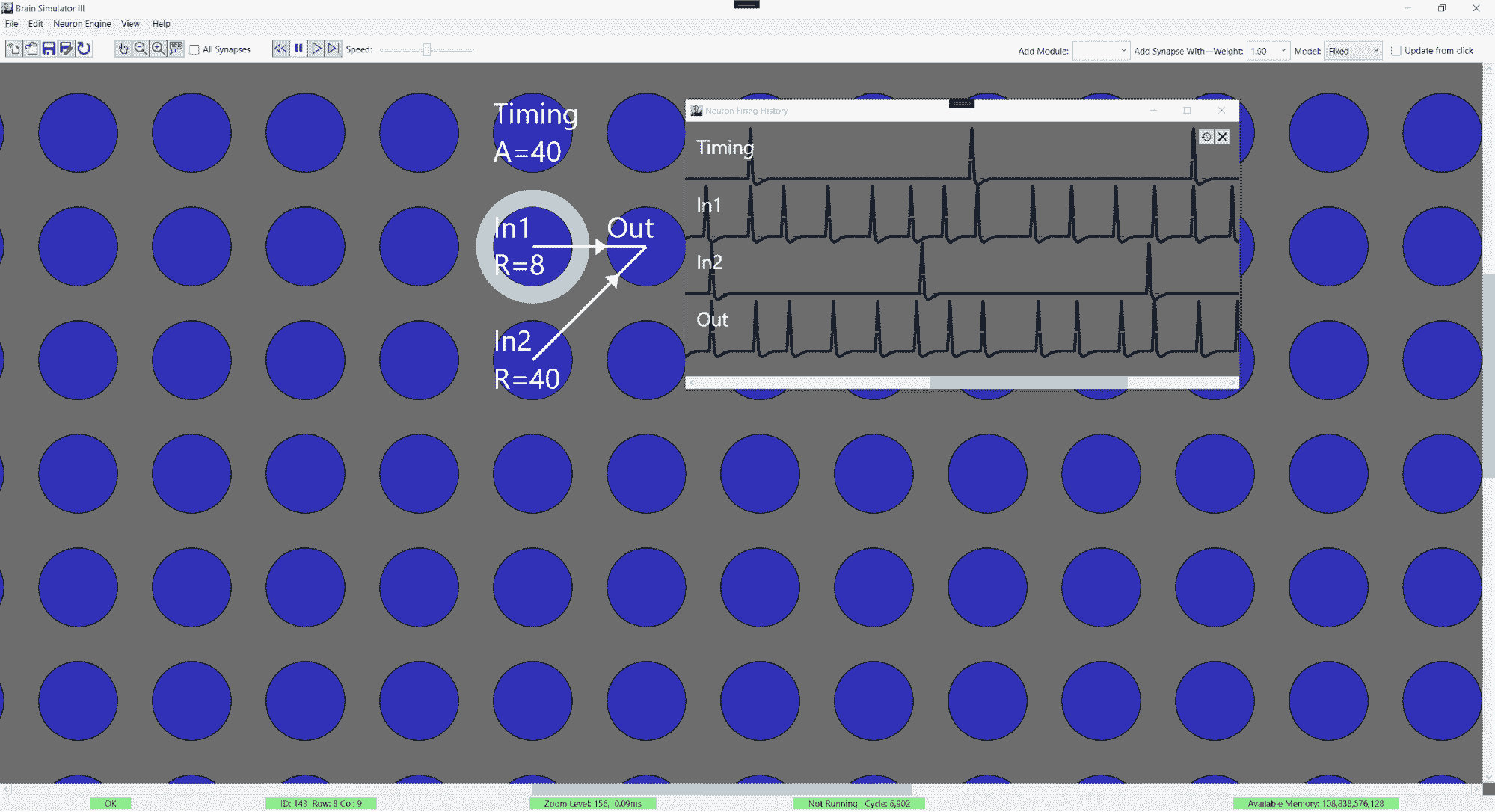Click the Save As toolbar icon
1495x812 pixels.
[x=66, y=49]
